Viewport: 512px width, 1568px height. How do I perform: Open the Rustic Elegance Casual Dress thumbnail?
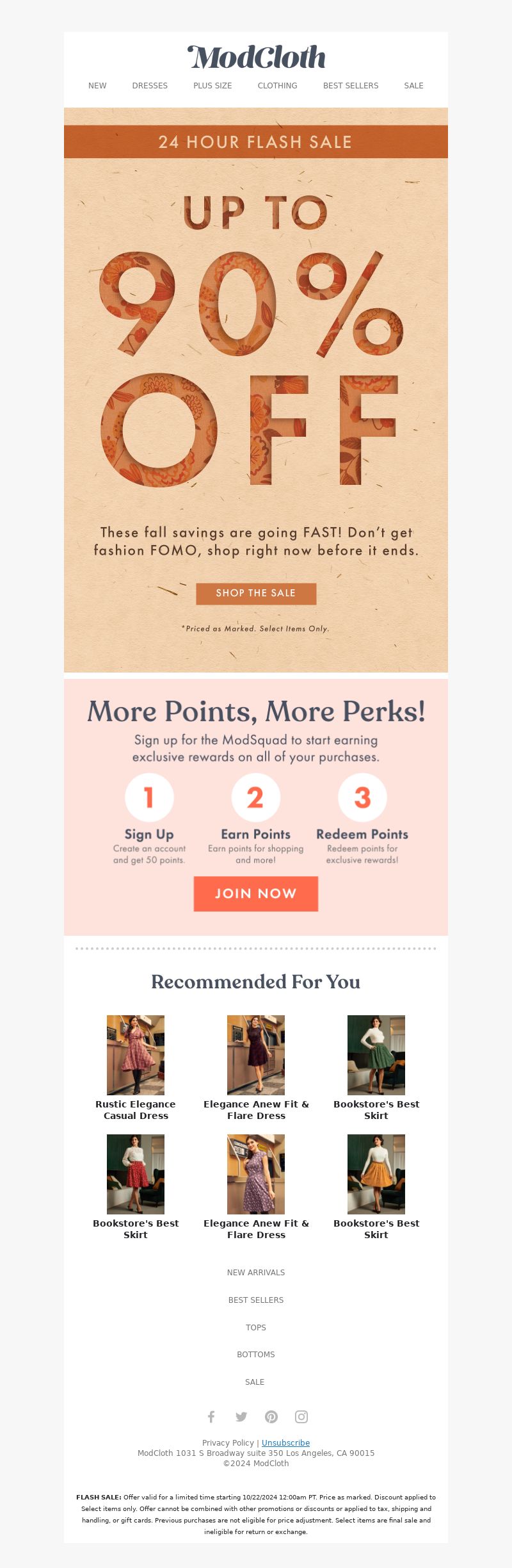pyautogui.click(x=136, y=1055)
